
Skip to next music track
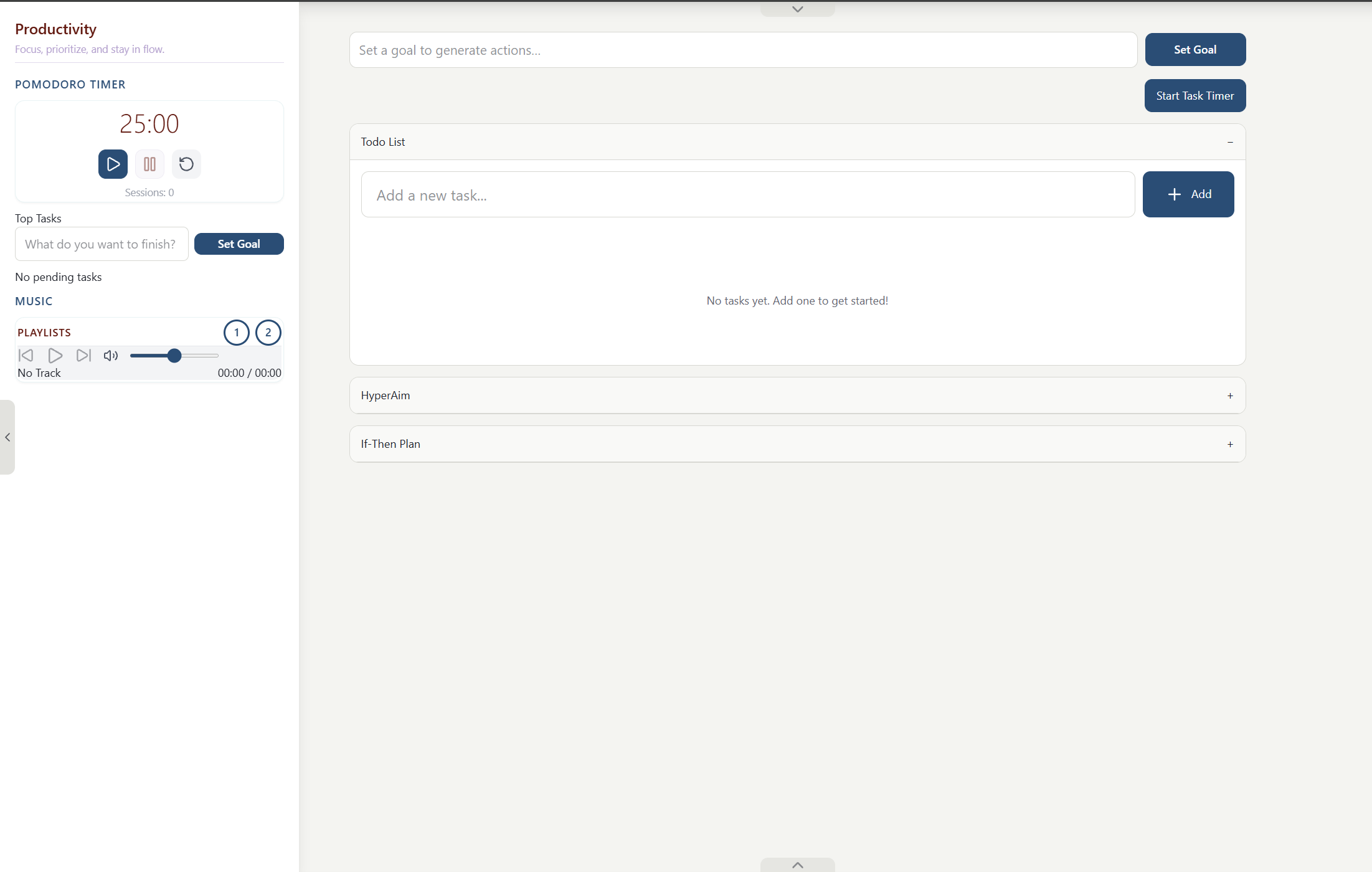tap(83, 355)
